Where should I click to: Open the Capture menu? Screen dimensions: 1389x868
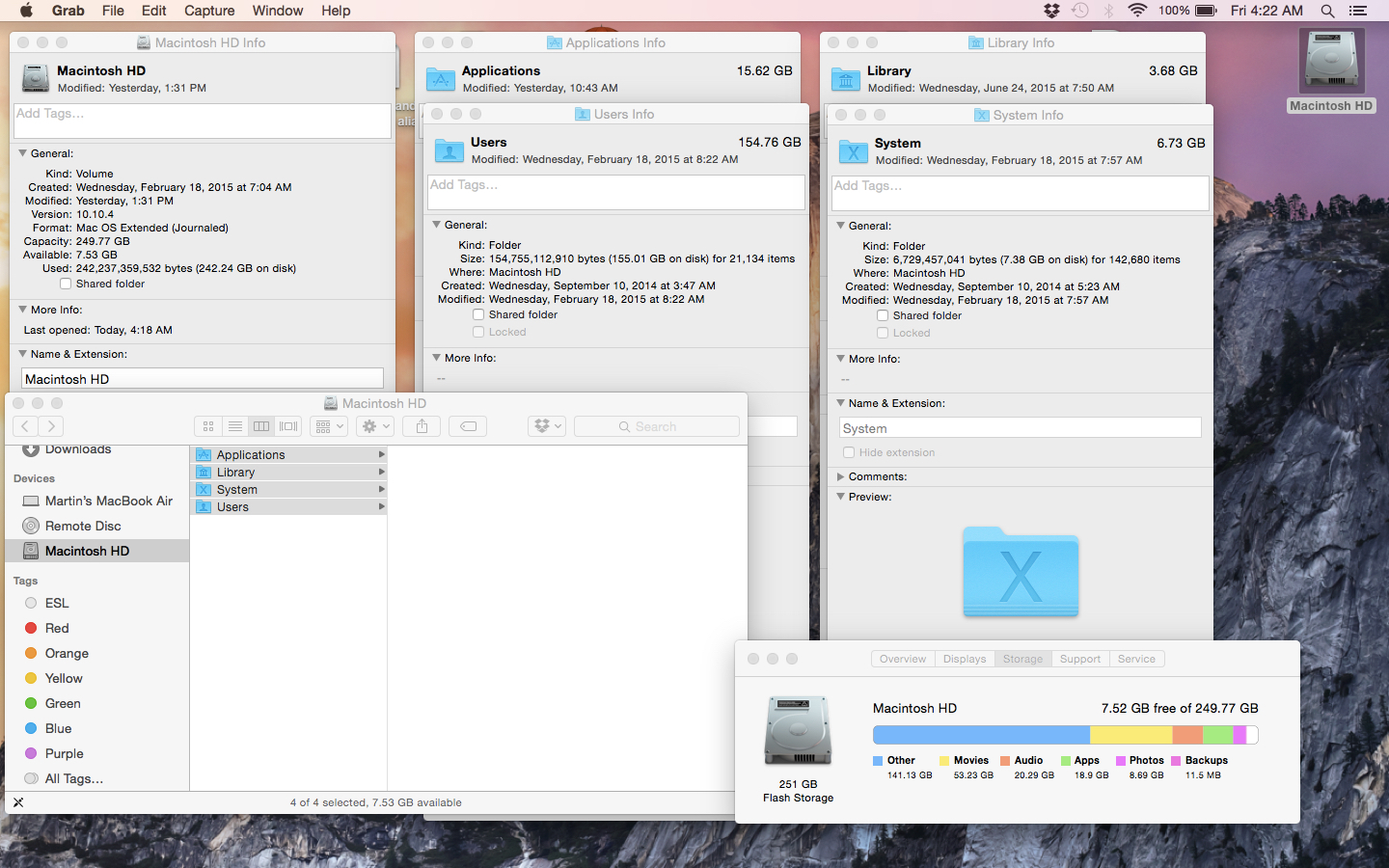point(209,11)
